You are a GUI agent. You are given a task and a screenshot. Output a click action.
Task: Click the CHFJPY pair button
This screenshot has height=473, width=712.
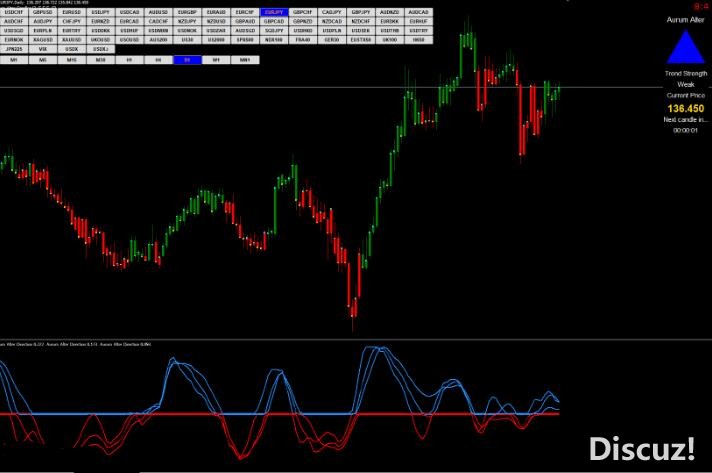coord(72,21)
